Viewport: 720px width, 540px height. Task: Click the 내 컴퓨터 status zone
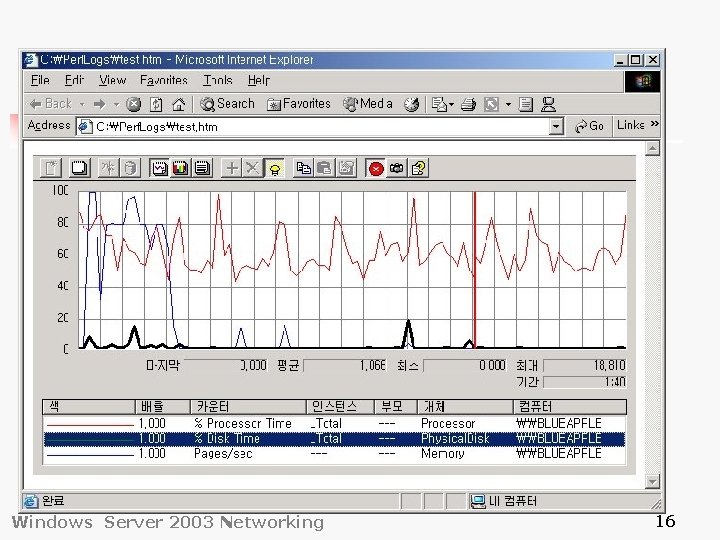(504, 501)
